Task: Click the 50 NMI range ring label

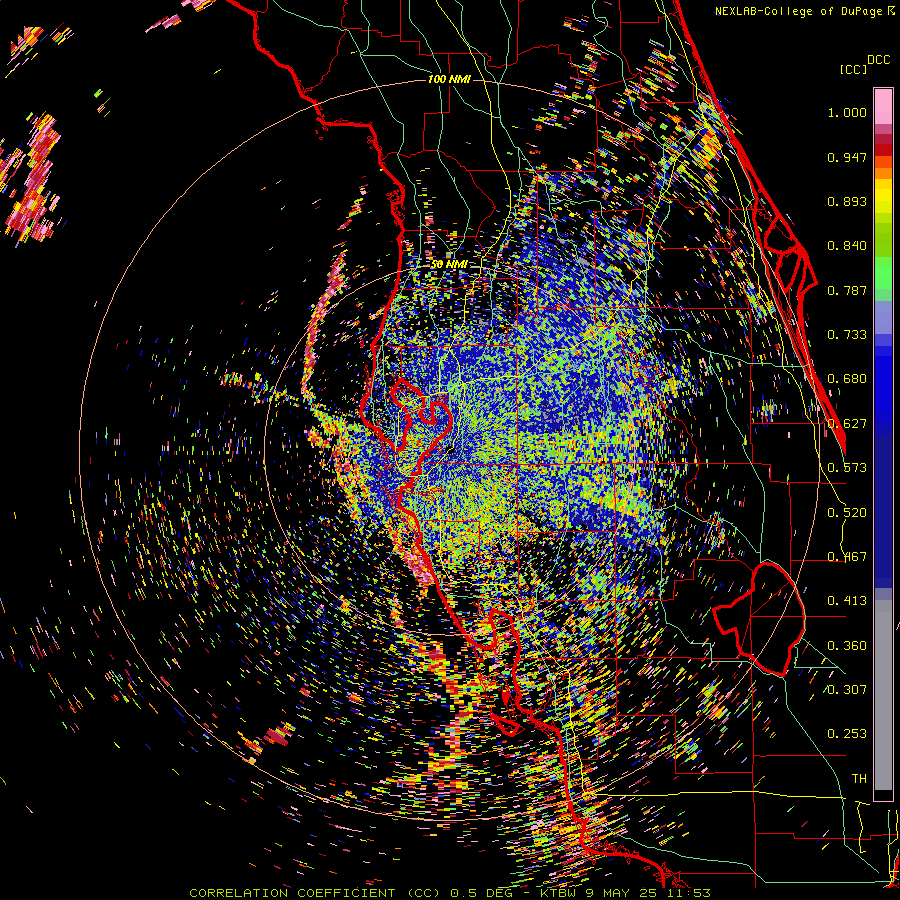Action: click(x=449, y=265)
